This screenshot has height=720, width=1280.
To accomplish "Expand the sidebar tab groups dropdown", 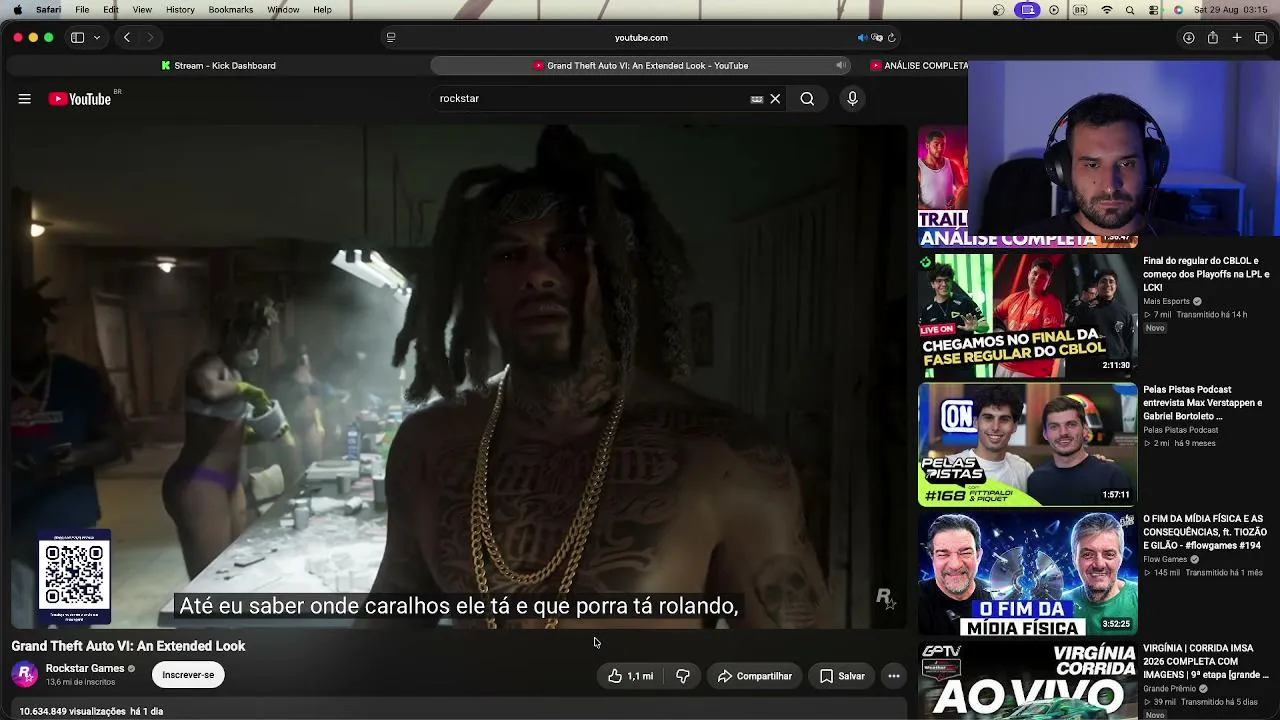I will 97,38.
